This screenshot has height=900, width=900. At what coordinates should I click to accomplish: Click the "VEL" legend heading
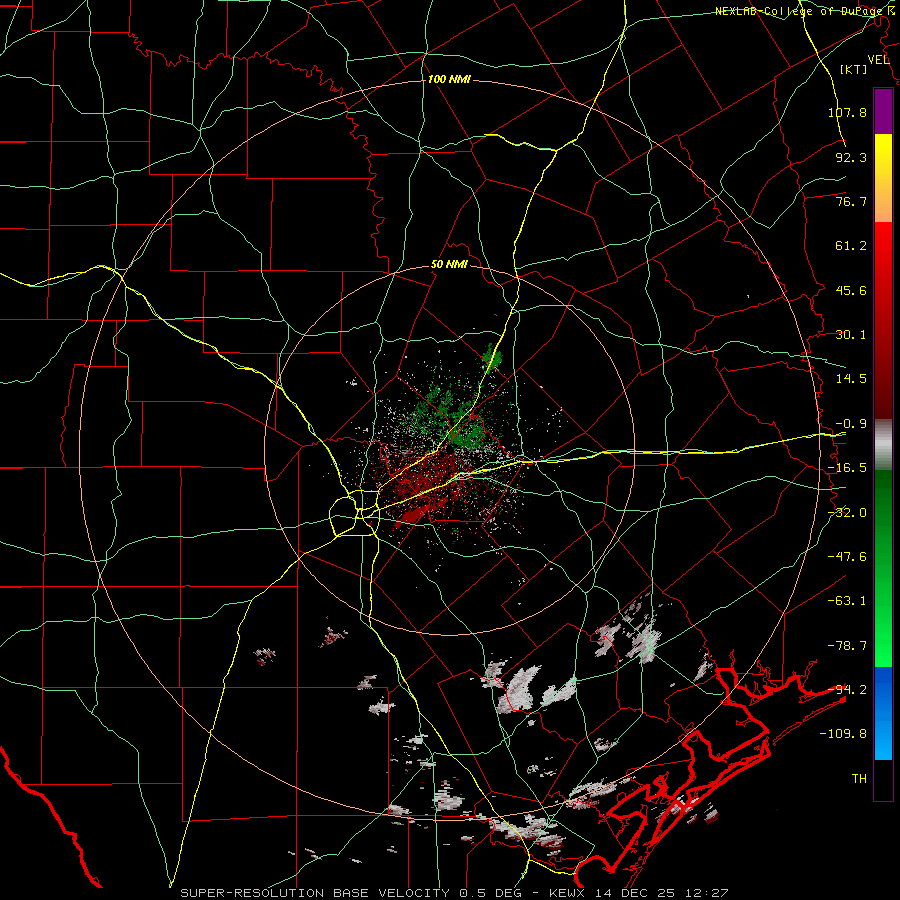click(879, 59)
